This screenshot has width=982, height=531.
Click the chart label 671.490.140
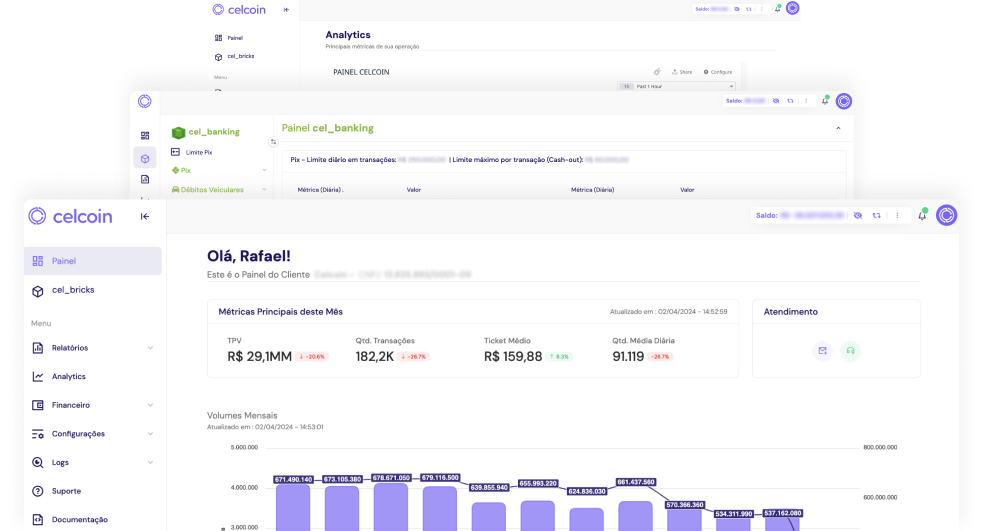(294, 480)
